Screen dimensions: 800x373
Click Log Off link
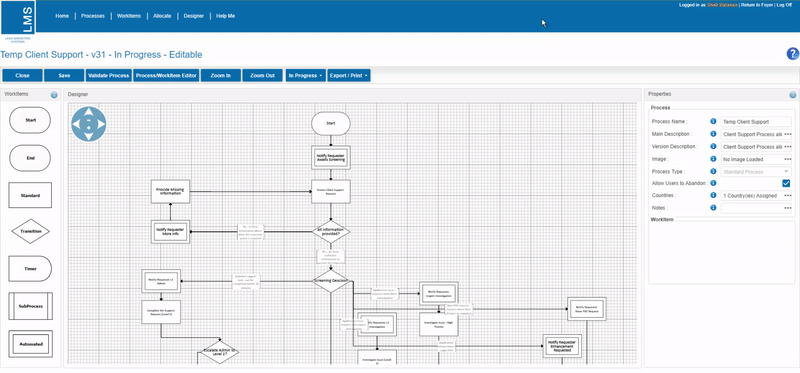click(x=784, y=5)
